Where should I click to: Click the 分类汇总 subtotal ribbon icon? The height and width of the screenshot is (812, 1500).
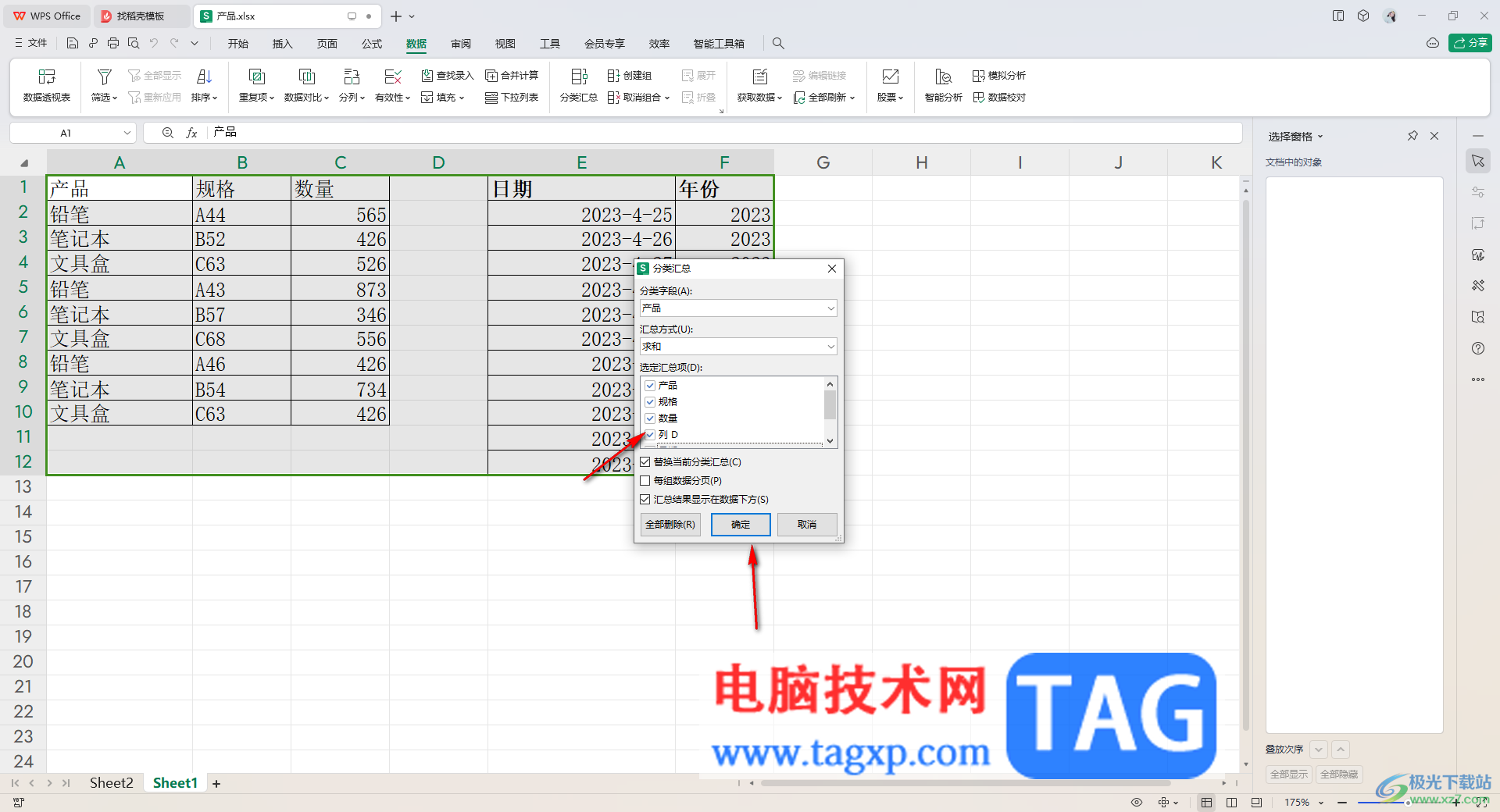579,85
